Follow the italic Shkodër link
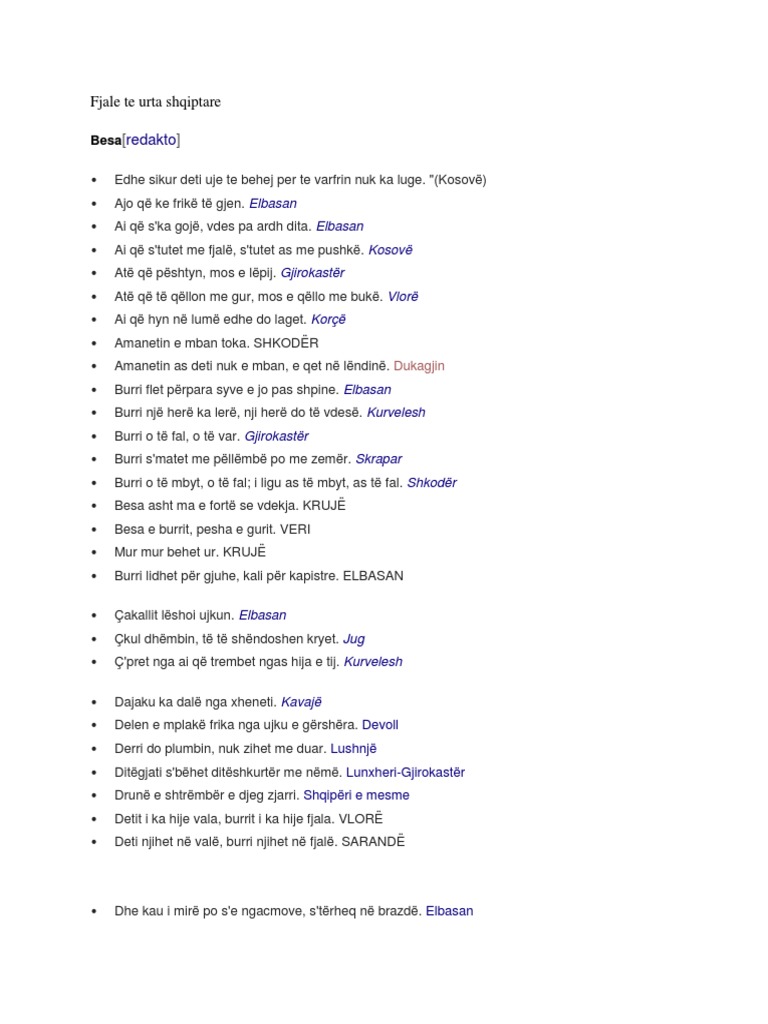 [432, 482]
